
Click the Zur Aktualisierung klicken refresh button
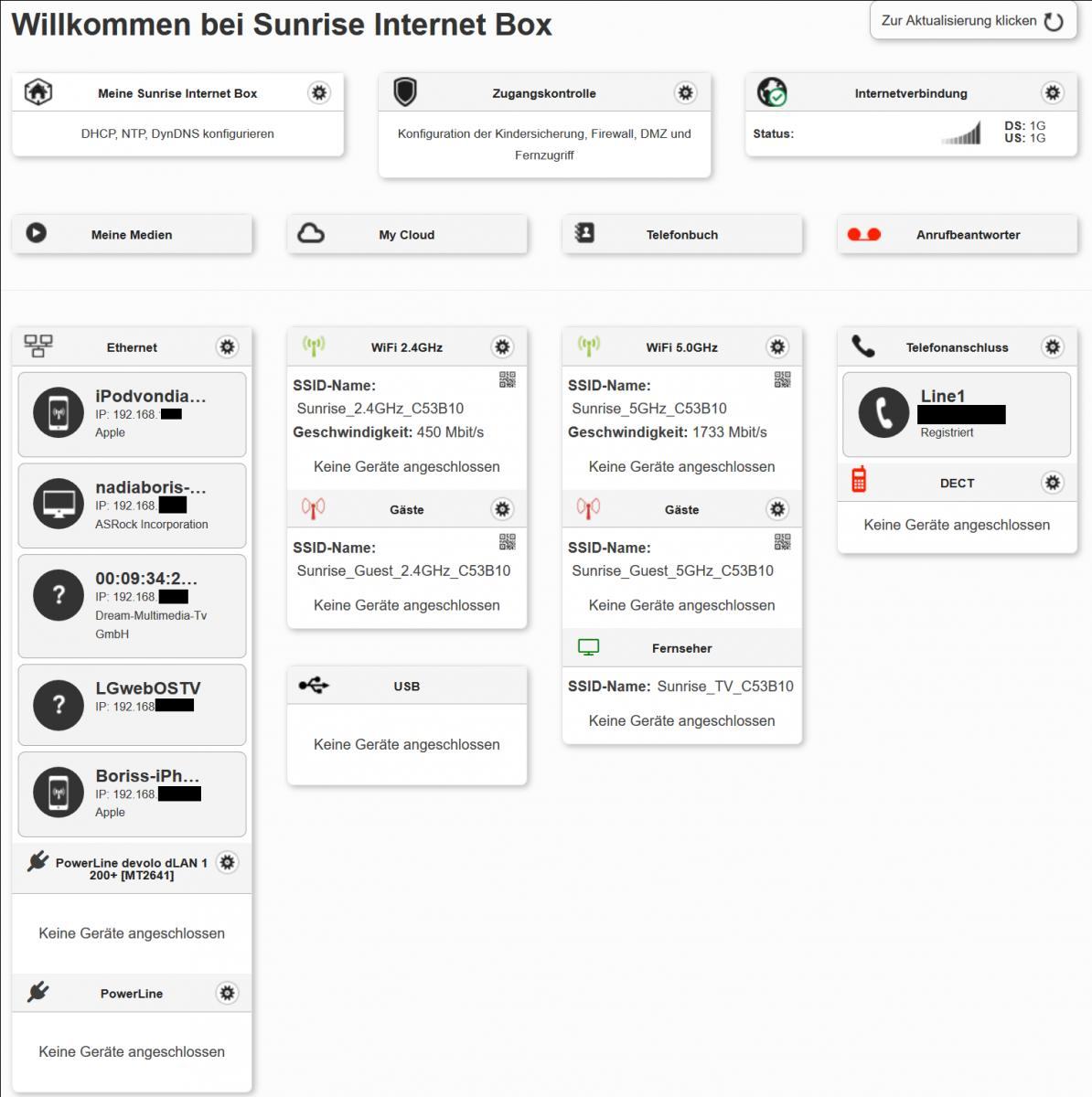pyautogui.click(x=972, y=21)
